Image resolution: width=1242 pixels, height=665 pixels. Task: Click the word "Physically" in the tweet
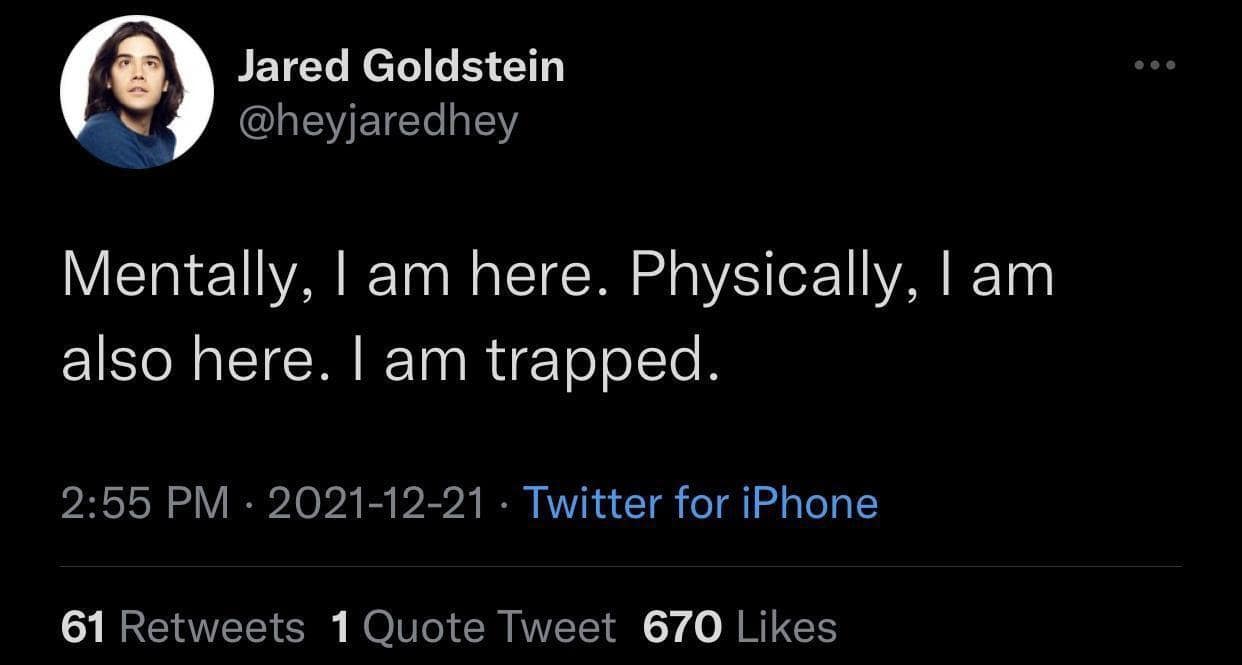point(765,274)
